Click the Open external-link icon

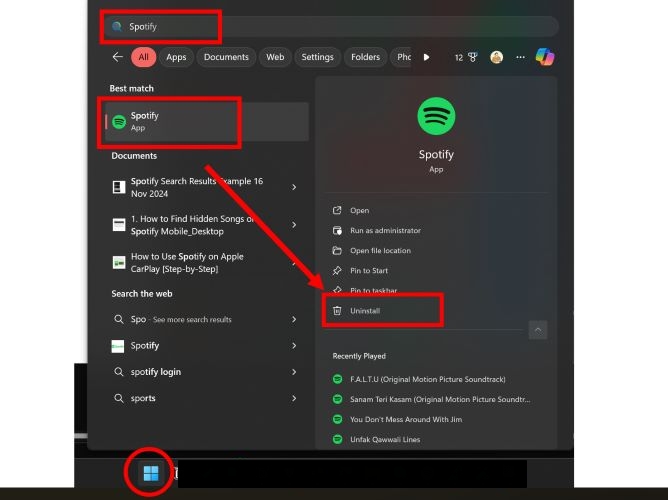tap(337, 210)
